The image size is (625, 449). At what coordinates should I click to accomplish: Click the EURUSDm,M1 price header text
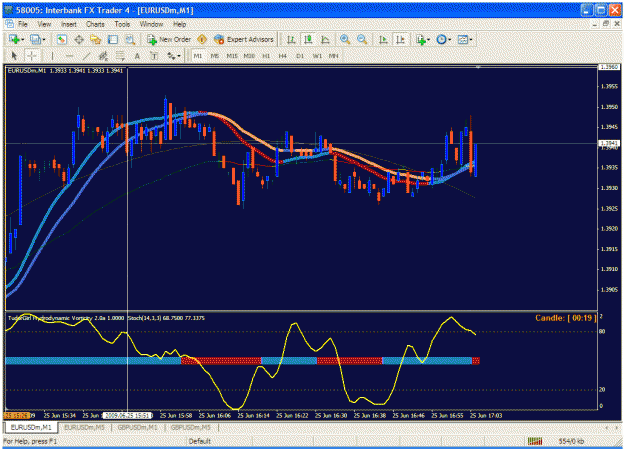[65, 71]
